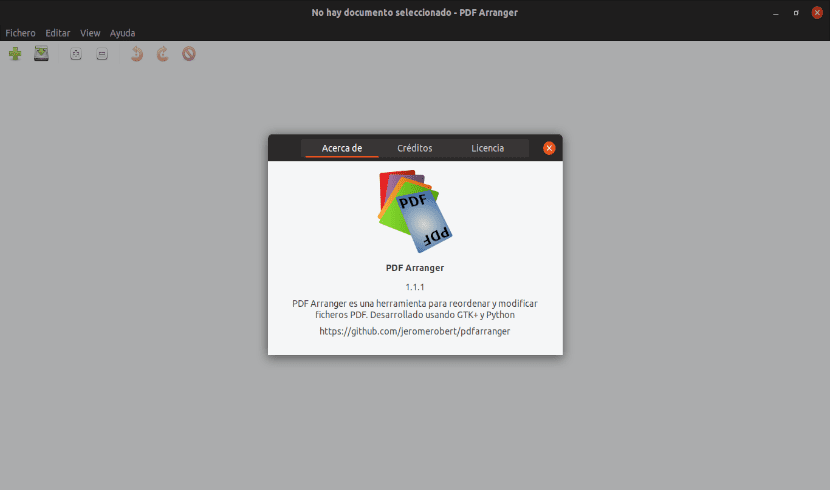830x490 pixels.
Task: Switch to the Licencia tab
Action: 488,148
